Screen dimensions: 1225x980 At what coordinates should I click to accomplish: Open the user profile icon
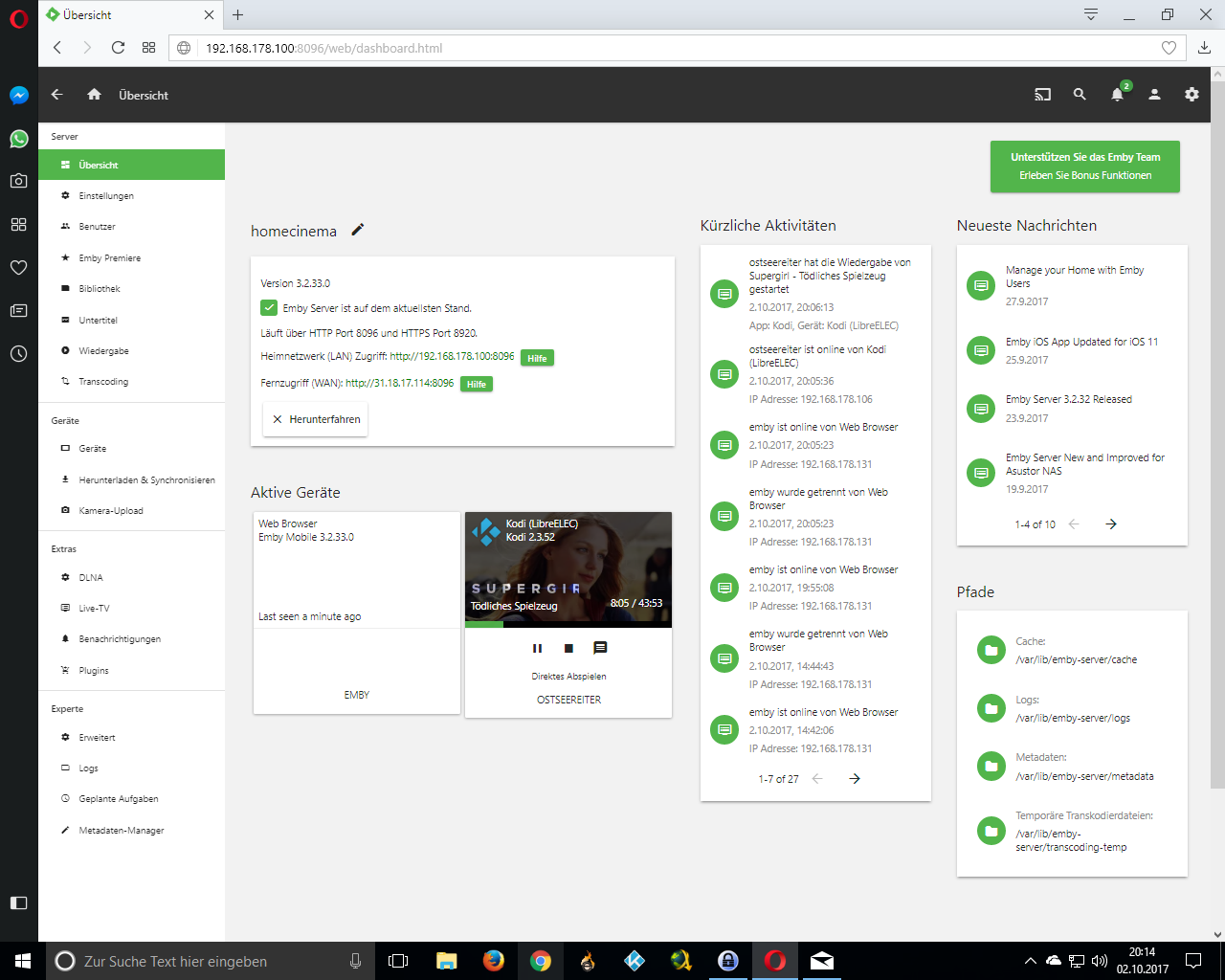point(1154,95)
